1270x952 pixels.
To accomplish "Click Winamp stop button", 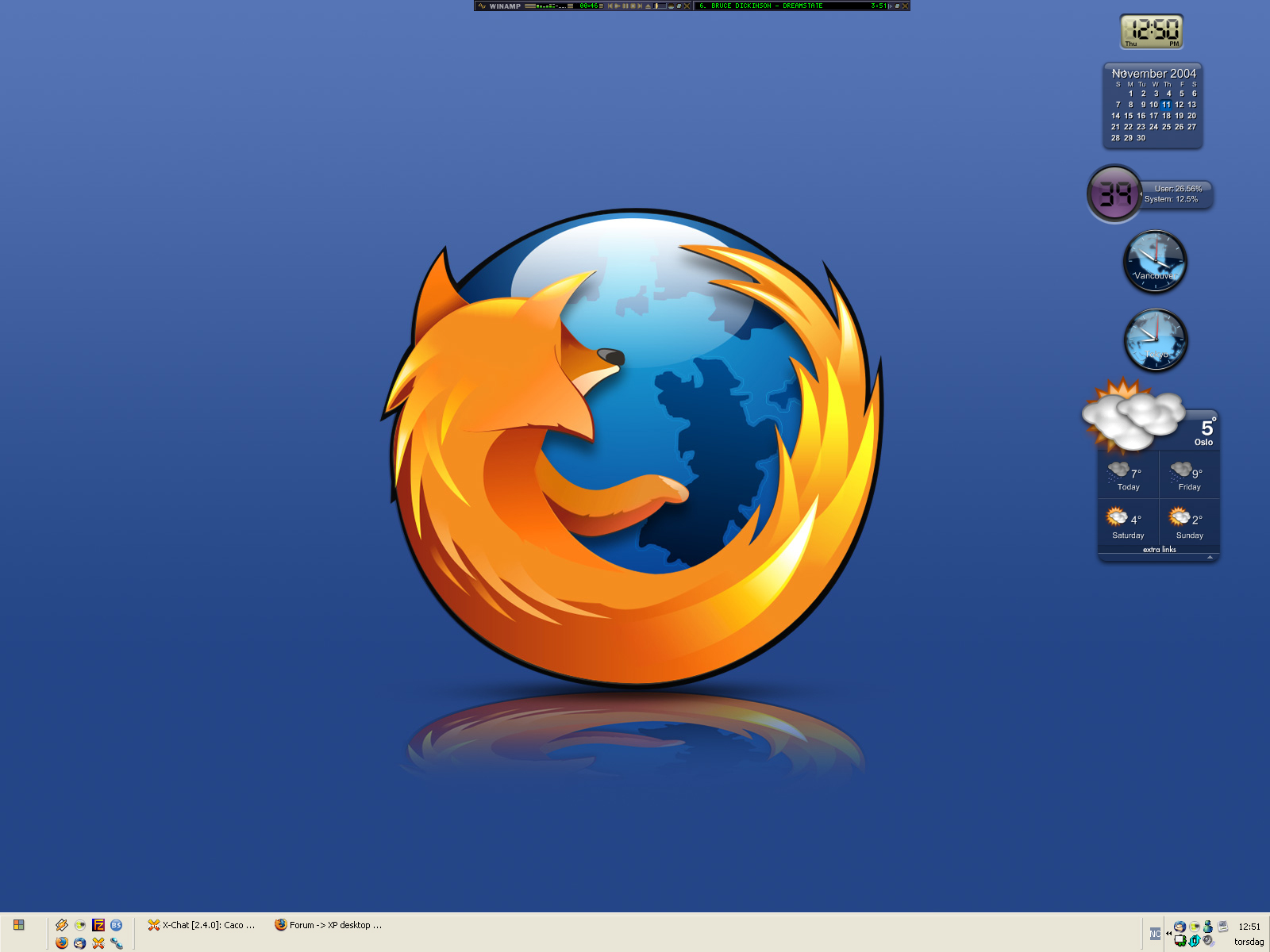I will [x=633, y=6].
